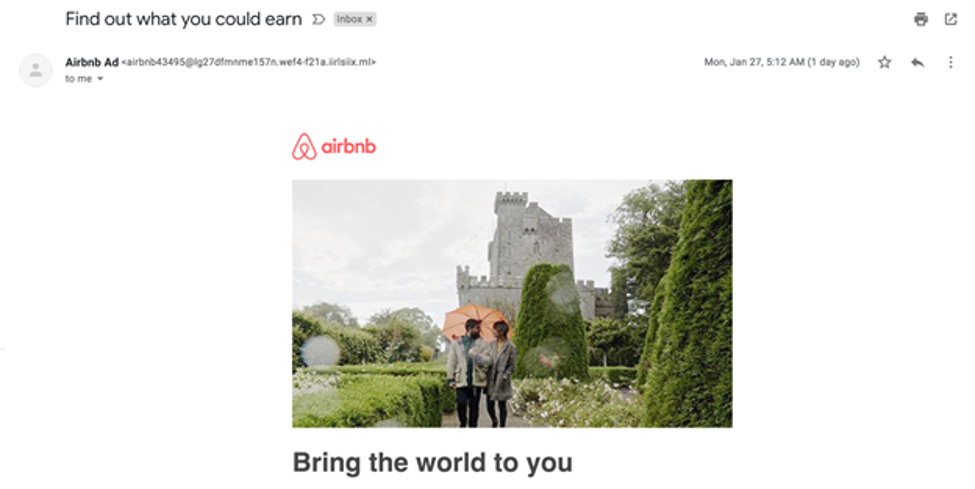Select the sender email address text
Viewport: 975px width, 489px height.
coord(249,62)
